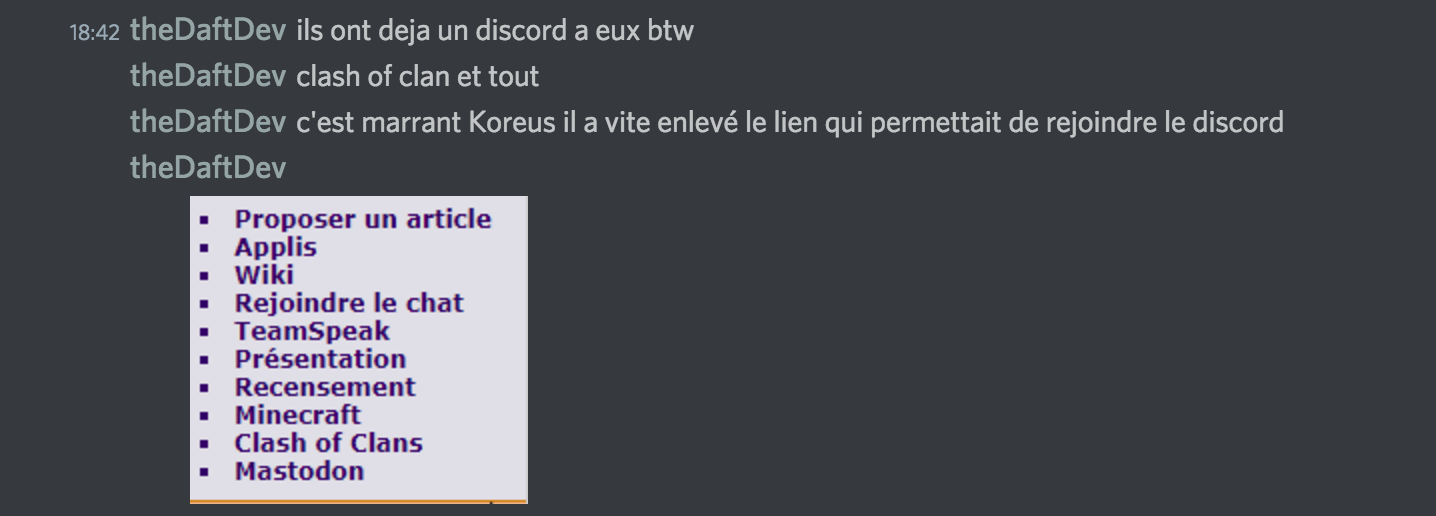Click the 18:42 message timestamp

click(x=94, y=33)
